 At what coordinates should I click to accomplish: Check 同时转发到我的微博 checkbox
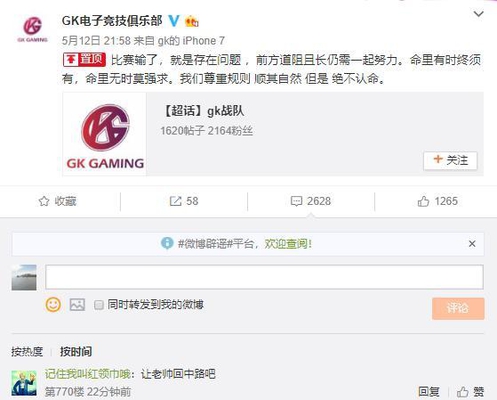[99, 305]
